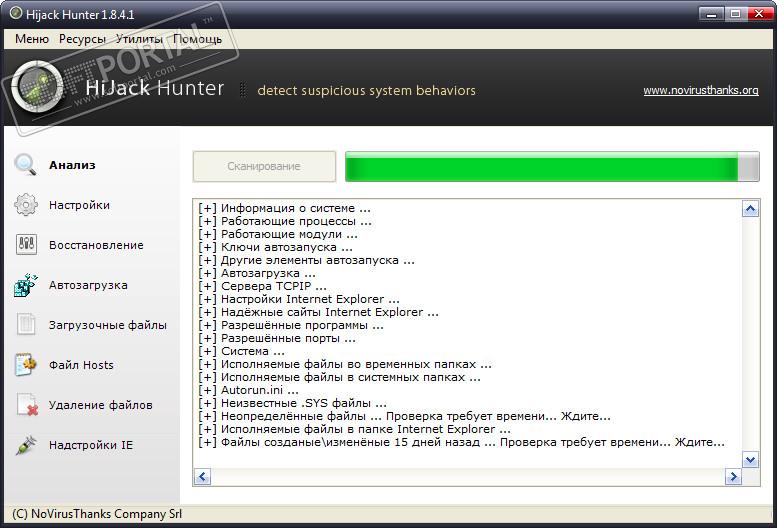Image resolution: width=777 pixels, height=528 pixels.
Task: Click the HiJack Hunter radar logo
Action: tap(37, 86)
